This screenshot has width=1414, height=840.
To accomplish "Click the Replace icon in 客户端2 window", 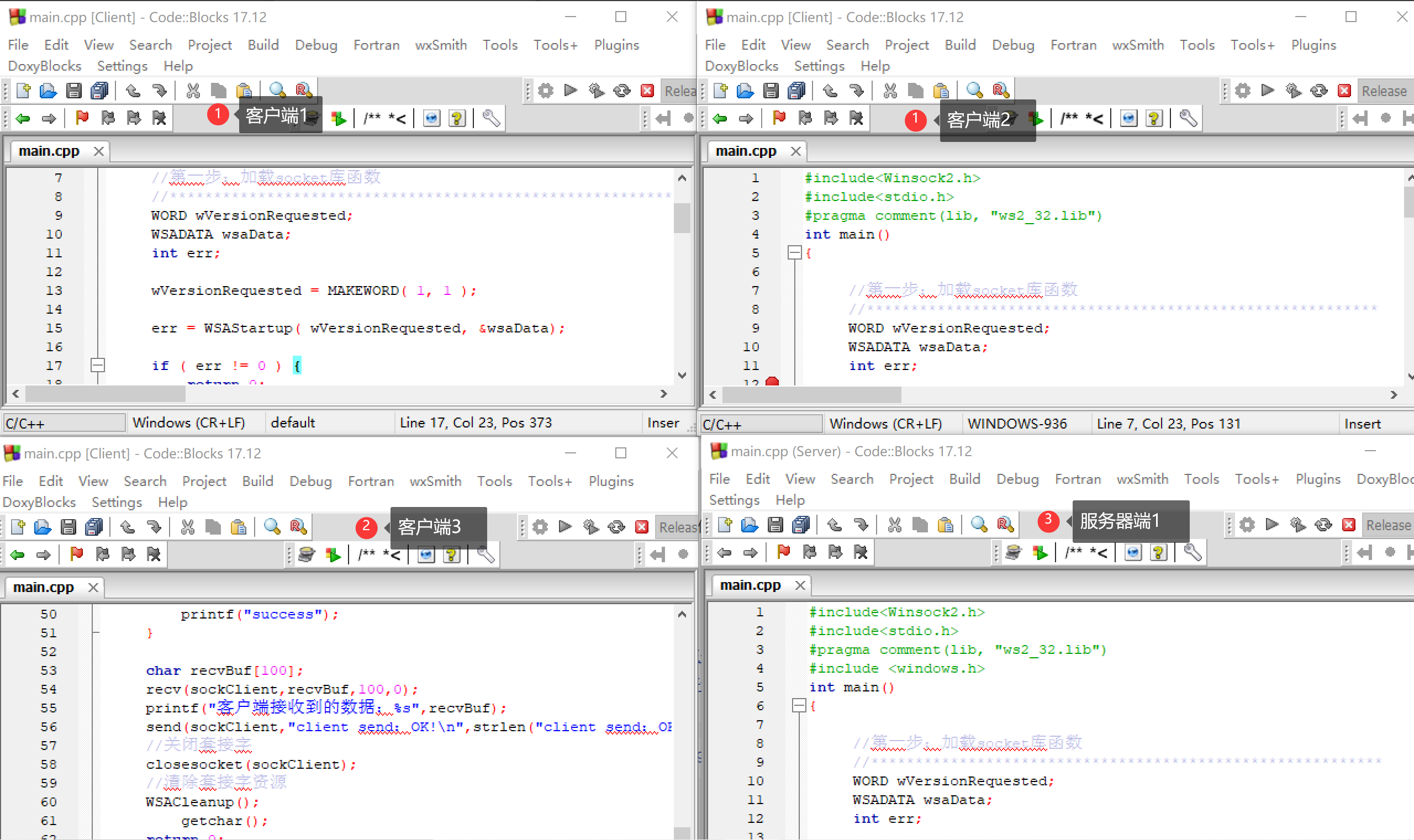I will (x=1000, y=91).
